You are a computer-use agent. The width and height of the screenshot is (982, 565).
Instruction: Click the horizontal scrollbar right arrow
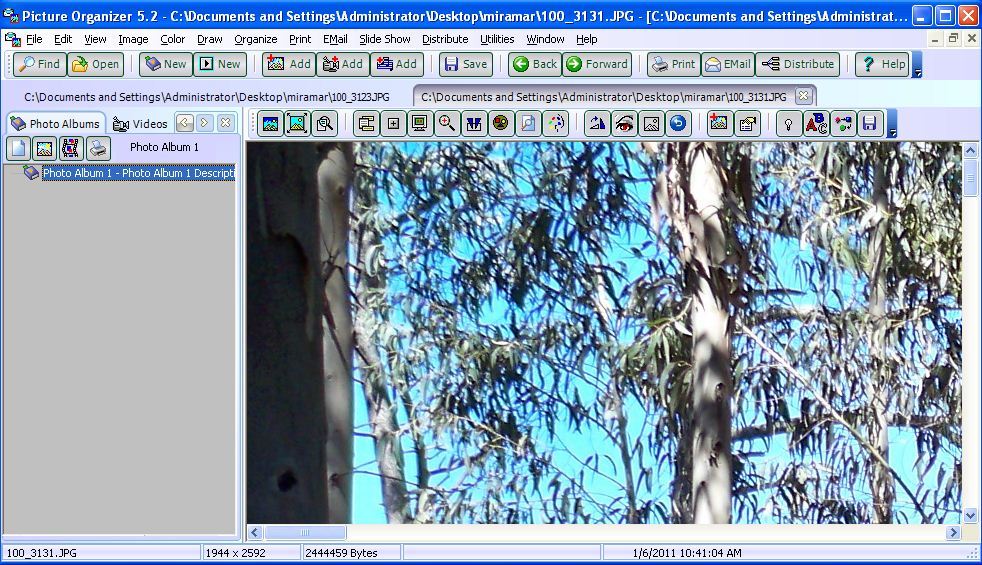[953, 533]
